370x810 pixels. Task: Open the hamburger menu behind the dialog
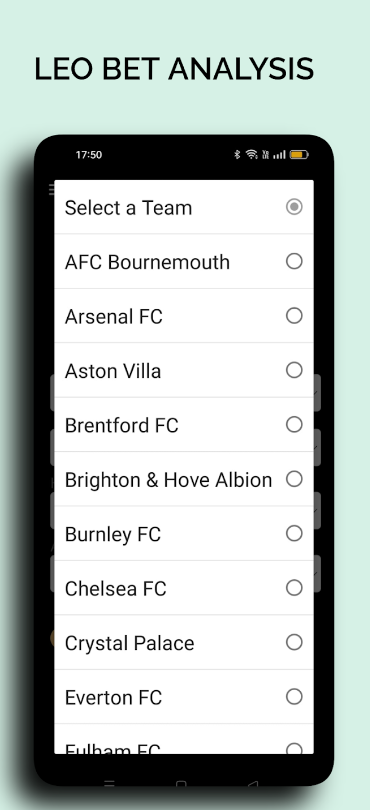(51, 190)
